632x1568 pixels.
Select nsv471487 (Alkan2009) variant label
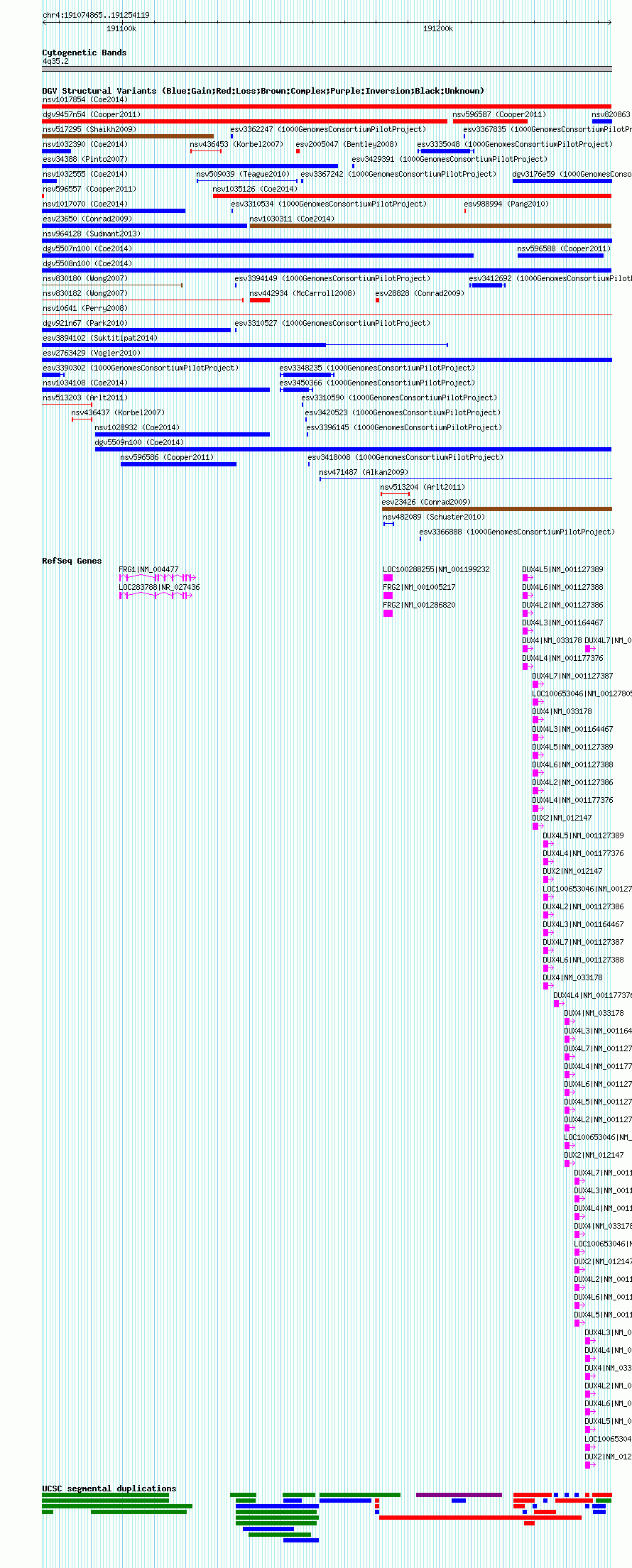coord(364,472)
